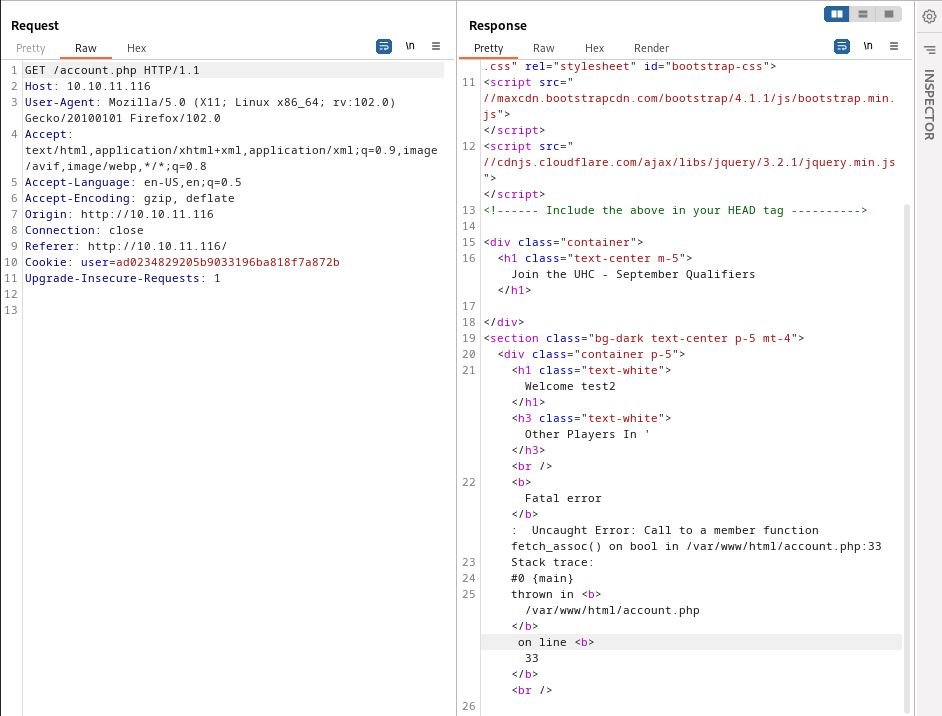Click the Referer value http://10.10.11.116/

[157, 246]
